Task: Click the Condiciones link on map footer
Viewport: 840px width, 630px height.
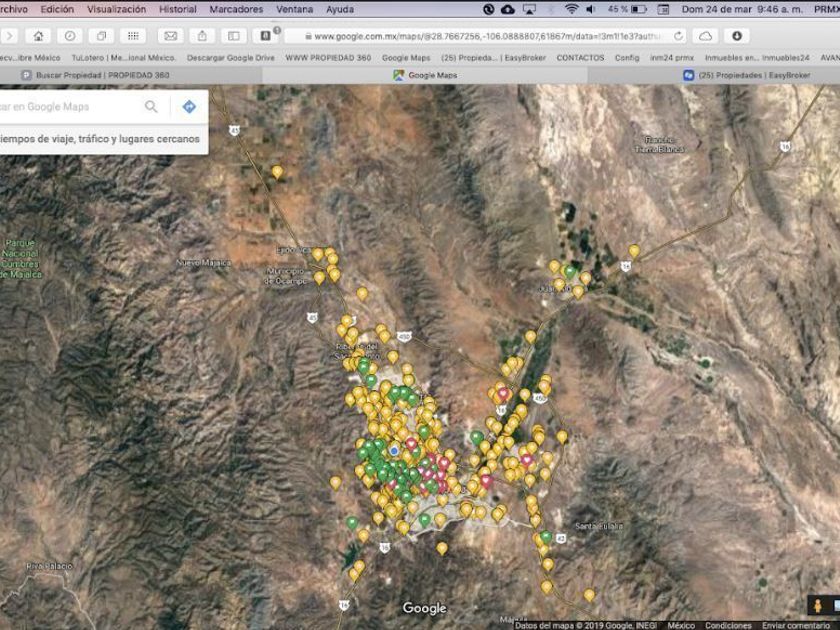Action: coord(728,625)
